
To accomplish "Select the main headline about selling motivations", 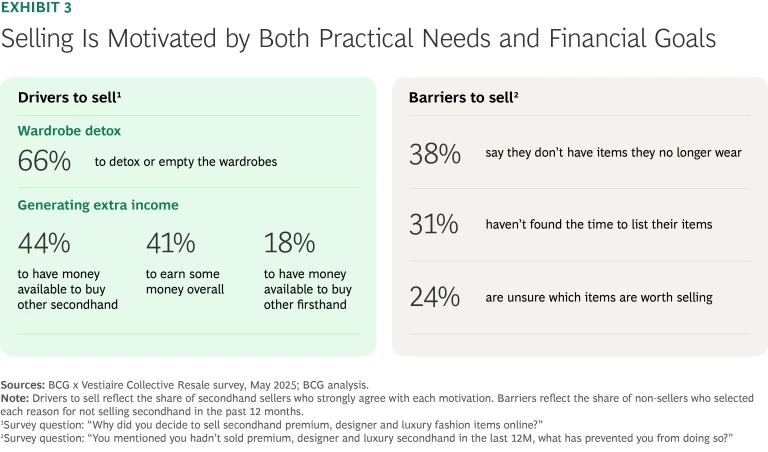I will coord(358,39).
